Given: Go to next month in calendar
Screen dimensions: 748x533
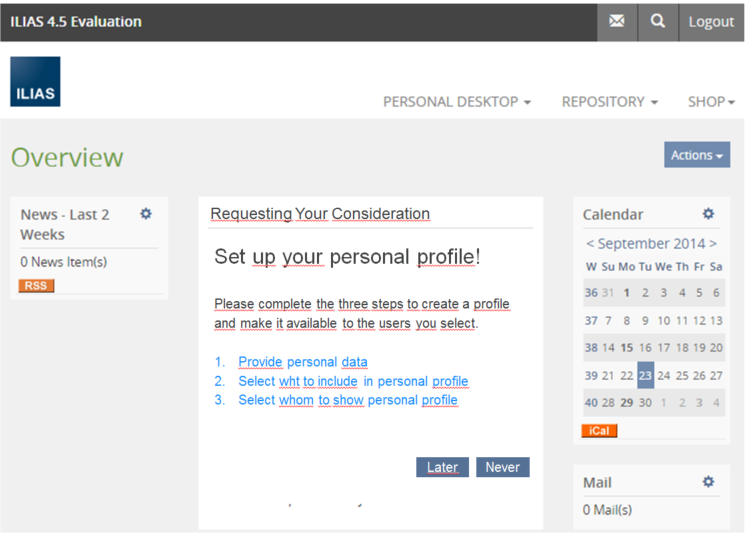Looking at the screenshot, I should click(713, 244).
